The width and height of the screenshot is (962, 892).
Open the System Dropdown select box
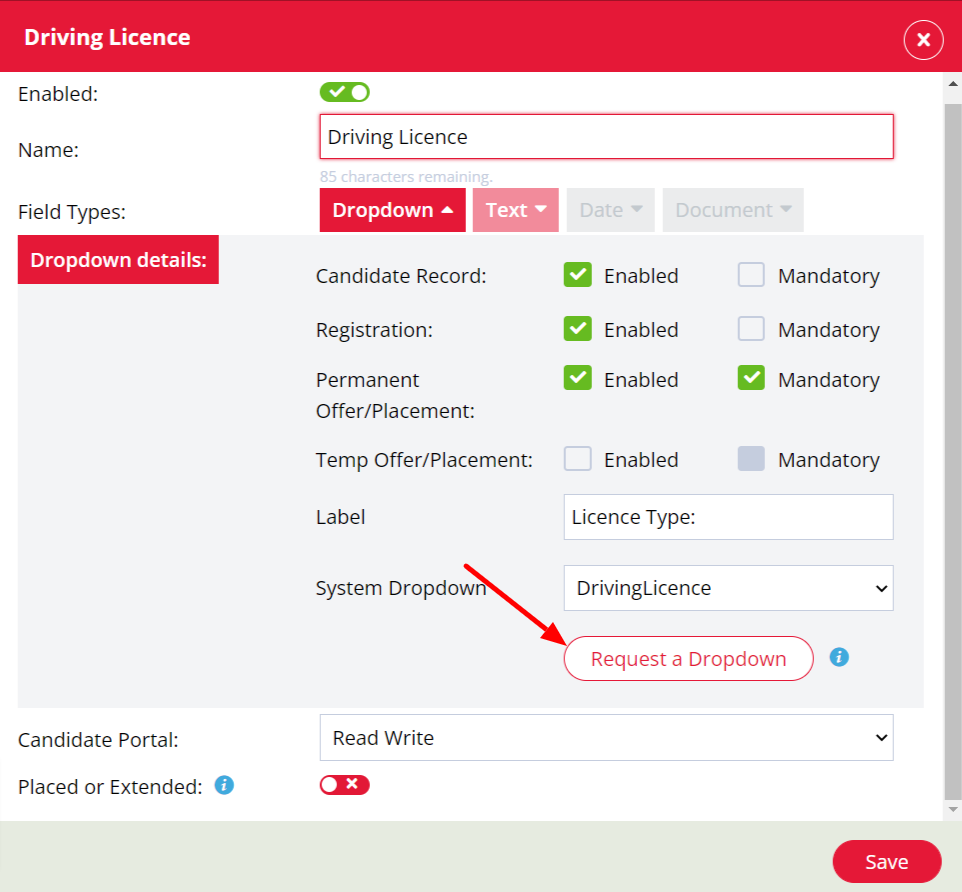[x=728, y=588]
